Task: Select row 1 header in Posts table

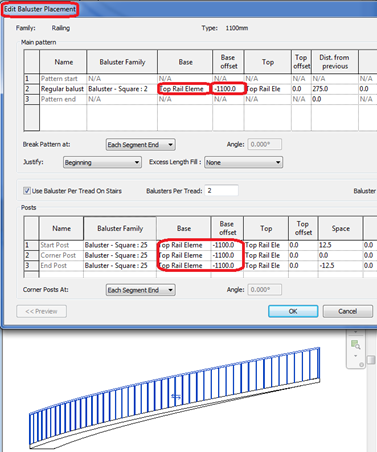Action: (31, 245)
